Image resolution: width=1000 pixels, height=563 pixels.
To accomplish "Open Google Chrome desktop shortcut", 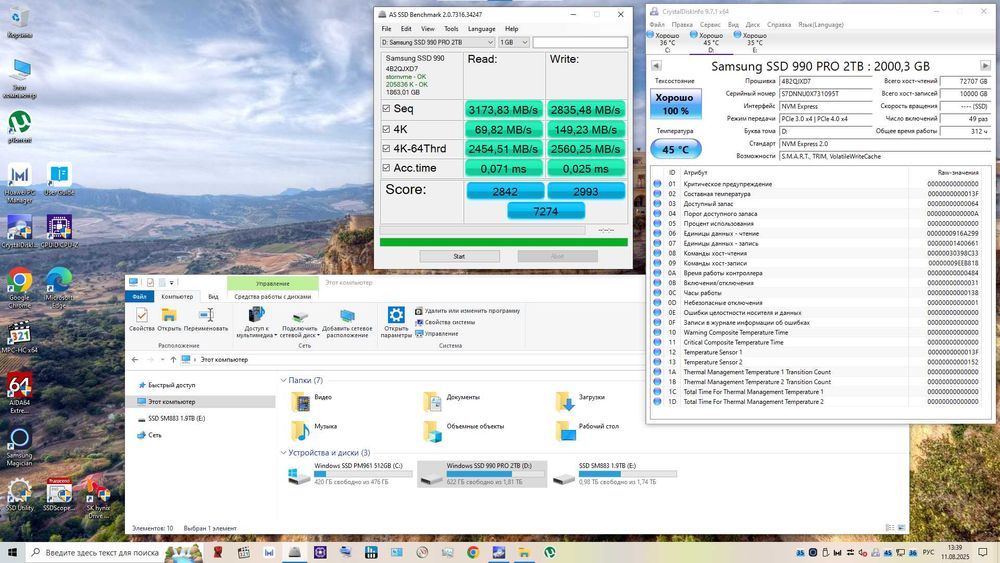I will [x=20, y=287].
